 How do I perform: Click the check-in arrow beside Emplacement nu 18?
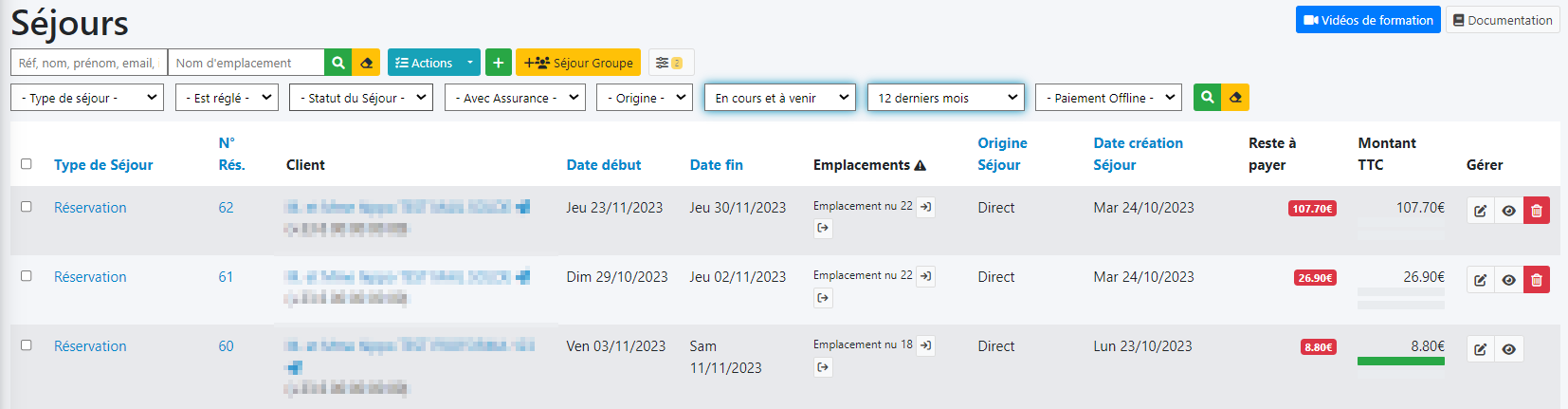point(925,345)
